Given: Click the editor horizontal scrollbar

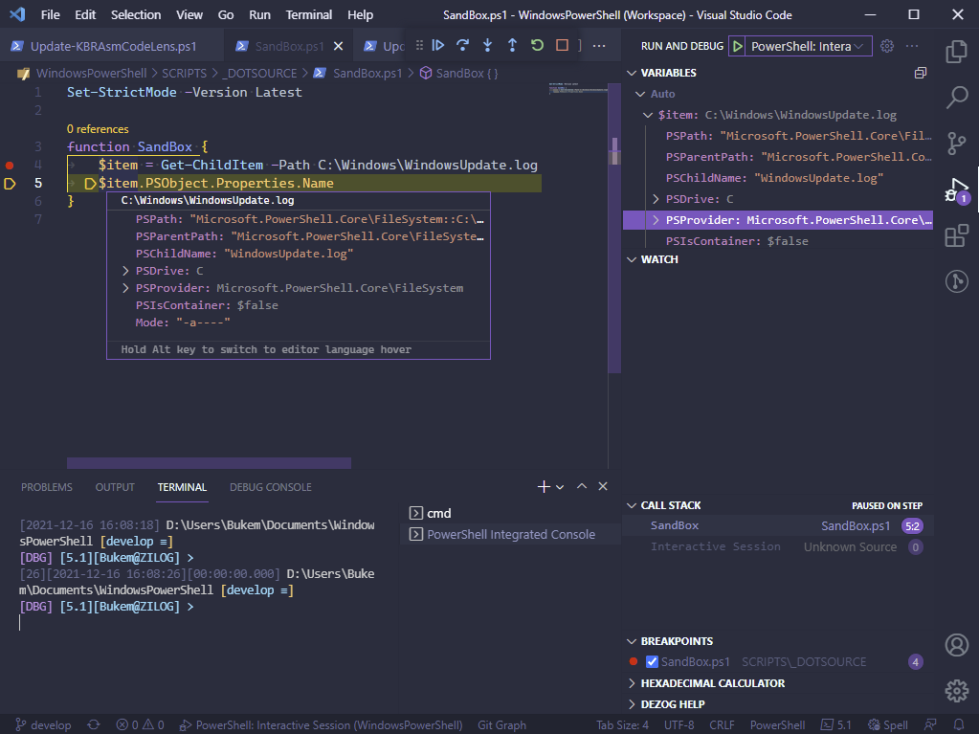Looking at the screenshot, I should [x=209, y=463].
